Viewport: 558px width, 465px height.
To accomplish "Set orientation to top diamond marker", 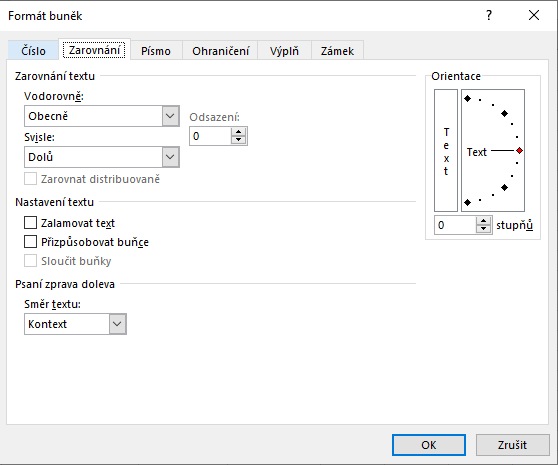I will tap(468, 99).
